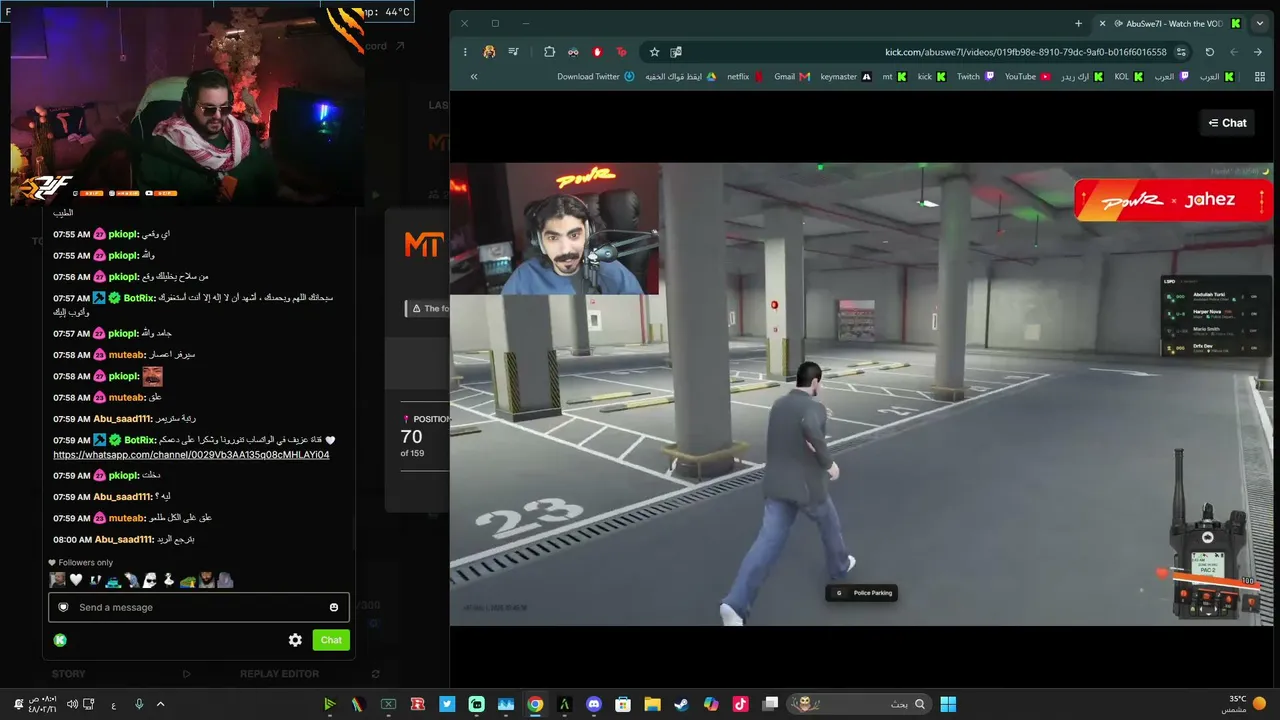Click username BotRix on the 07:57 AM message
This screenshot has width=1280, height=720.
point(139,298)
